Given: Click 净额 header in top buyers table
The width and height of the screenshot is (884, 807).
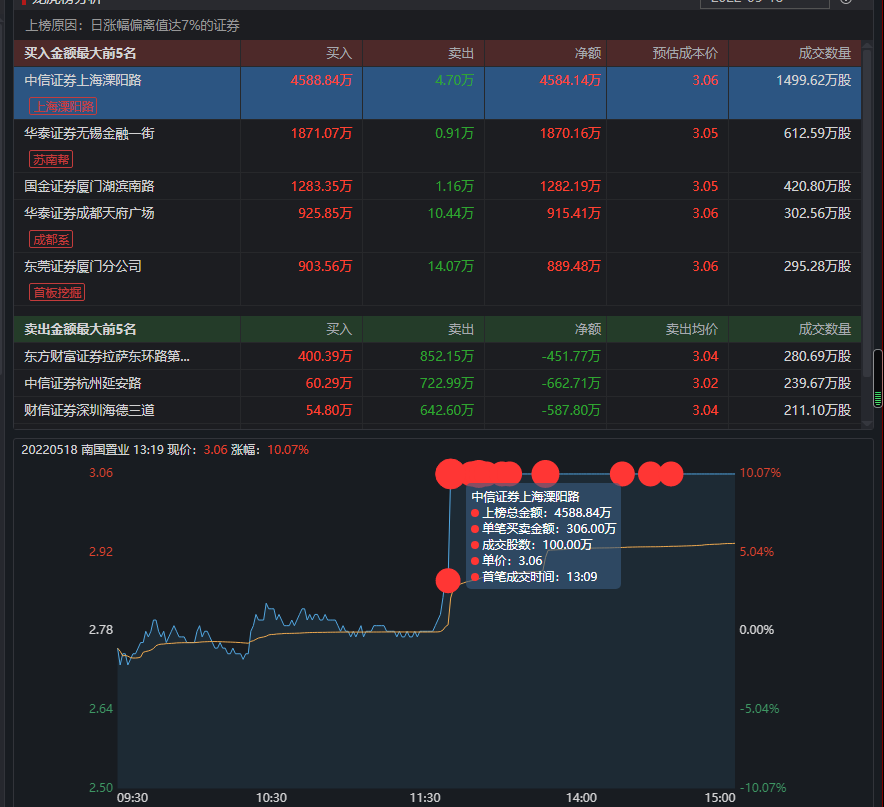Looking at the screenshot, I should point(588,54).
